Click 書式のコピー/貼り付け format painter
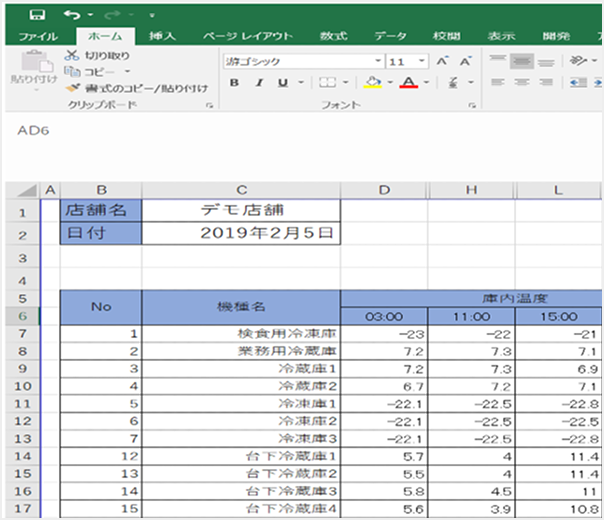Viewport: 604px width, 520px height. (136, 88)
